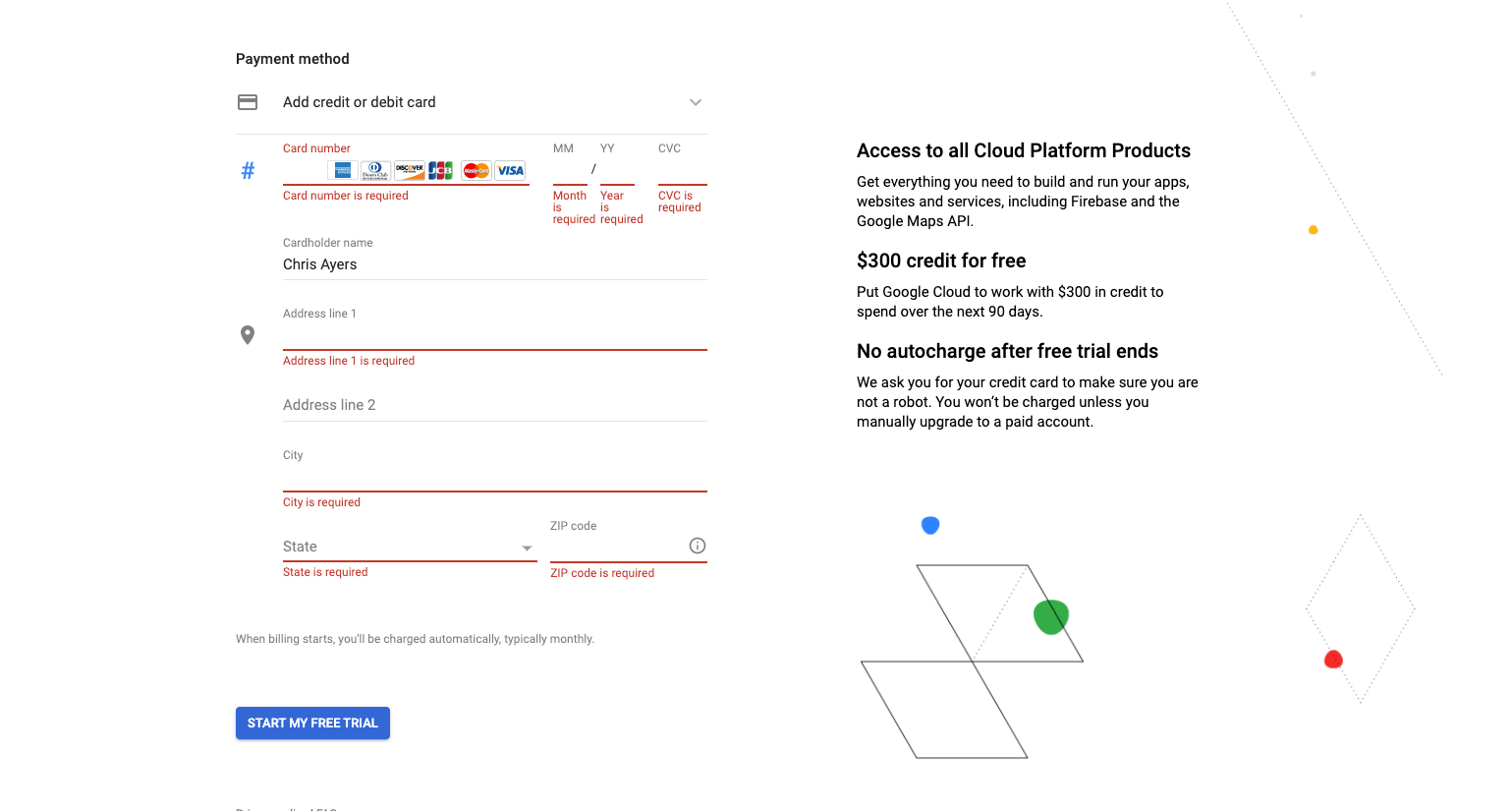
Task: Click the Visa card logo
Action: pos(510,170)
